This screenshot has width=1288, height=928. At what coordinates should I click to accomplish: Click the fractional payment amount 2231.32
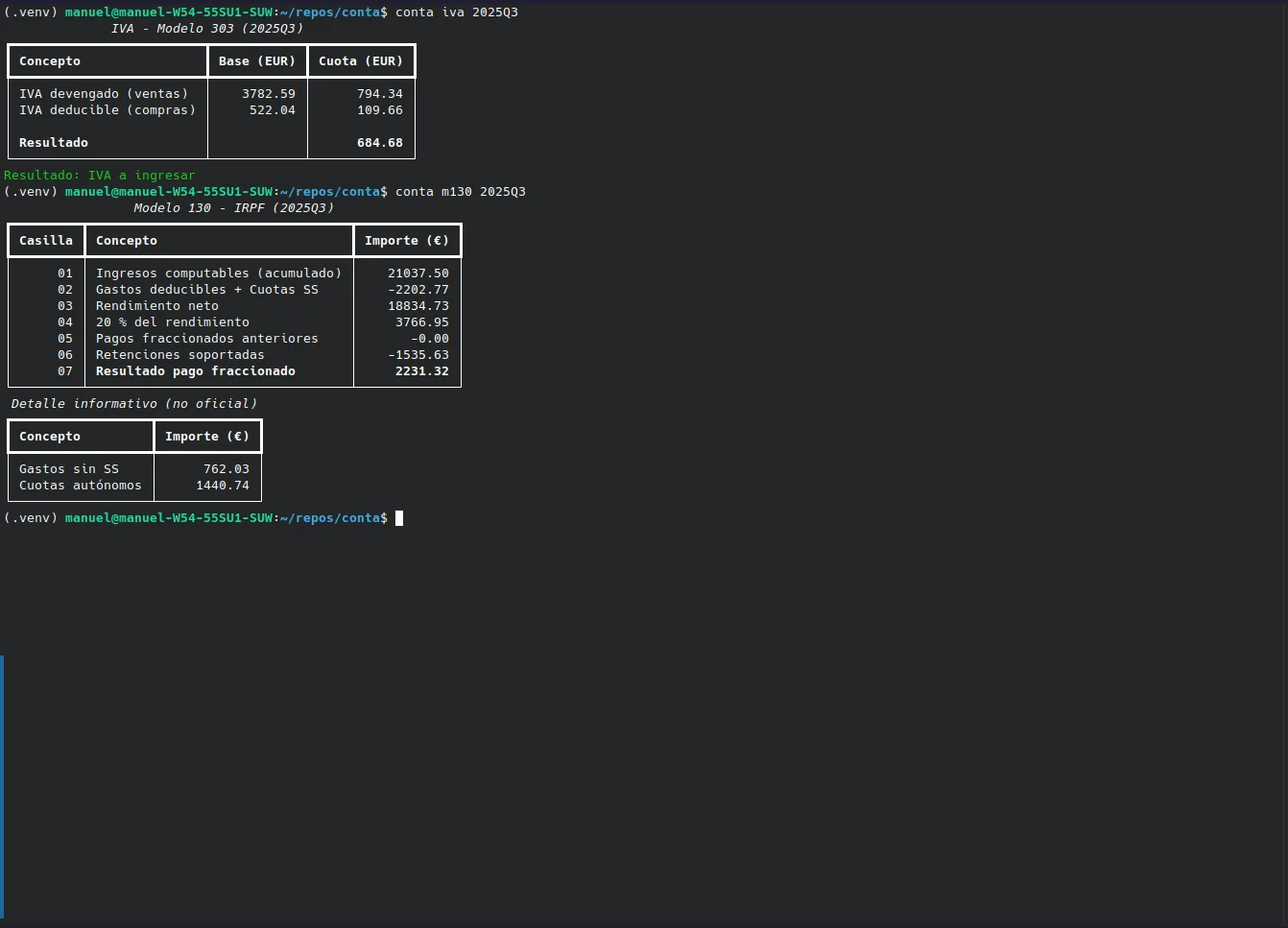pyautogui.click(x=421, y=371)
